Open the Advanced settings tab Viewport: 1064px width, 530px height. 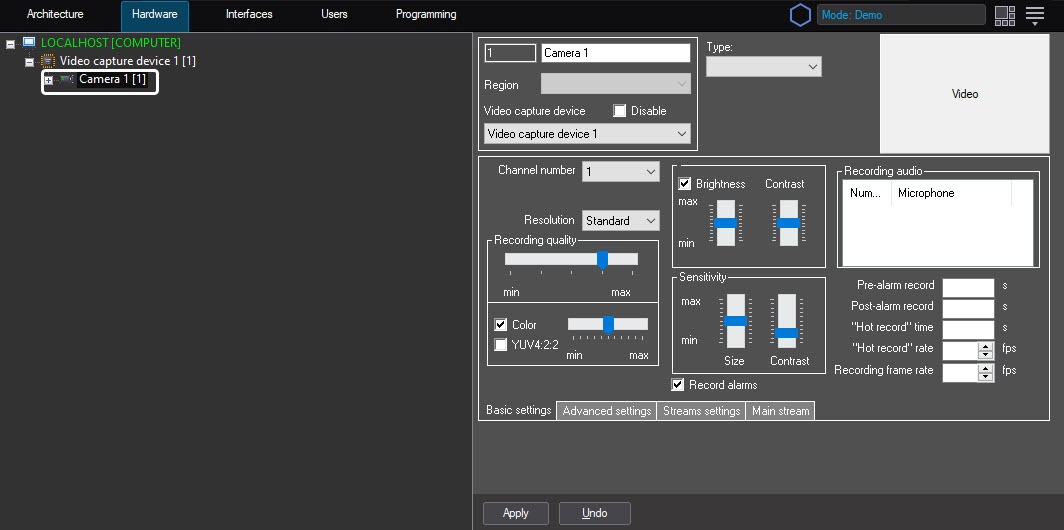[607, 411]
